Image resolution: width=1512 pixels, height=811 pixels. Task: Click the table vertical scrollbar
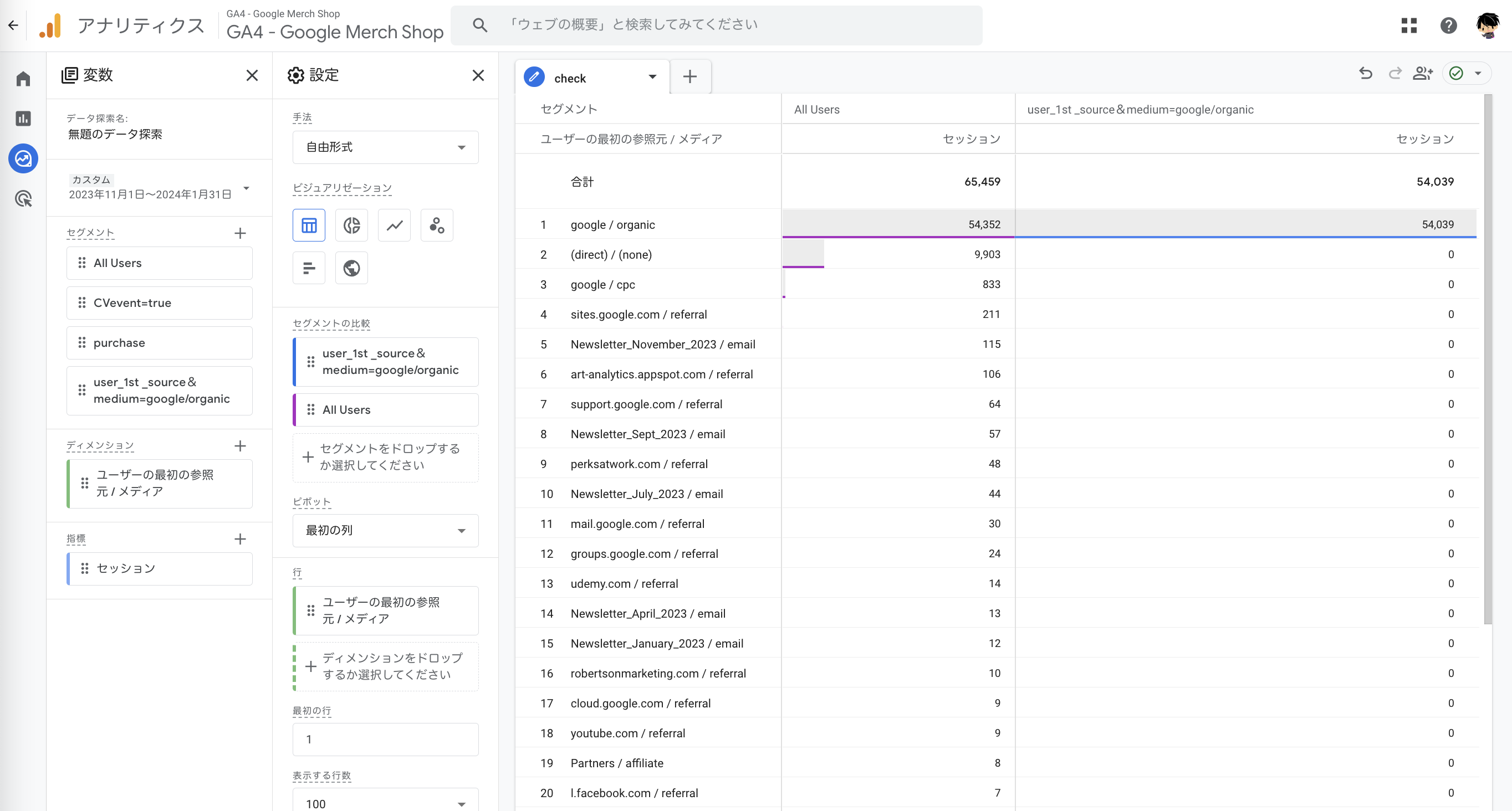point(1488,358)
